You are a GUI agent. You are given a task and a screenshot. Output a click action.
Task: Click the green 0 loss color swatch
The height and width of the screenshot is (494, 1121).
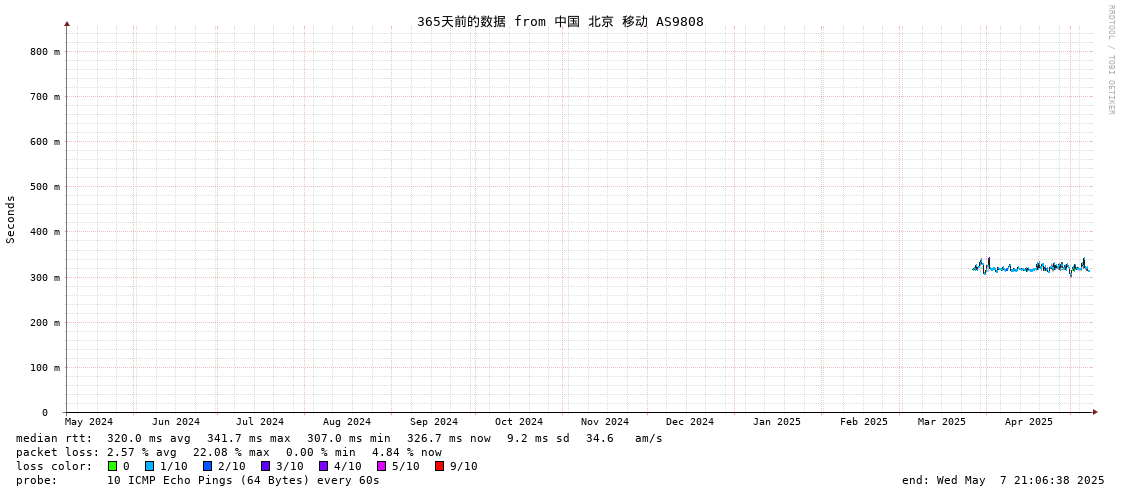112,466
